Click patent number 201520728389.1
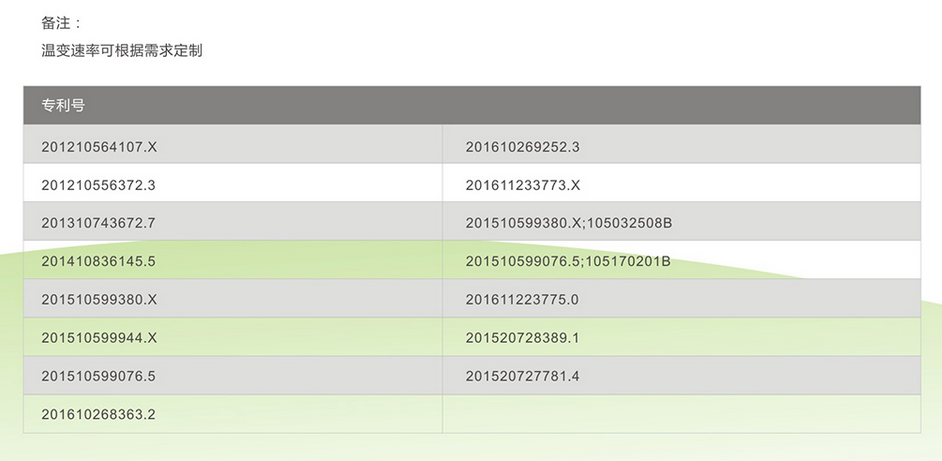 click(522, 338)
